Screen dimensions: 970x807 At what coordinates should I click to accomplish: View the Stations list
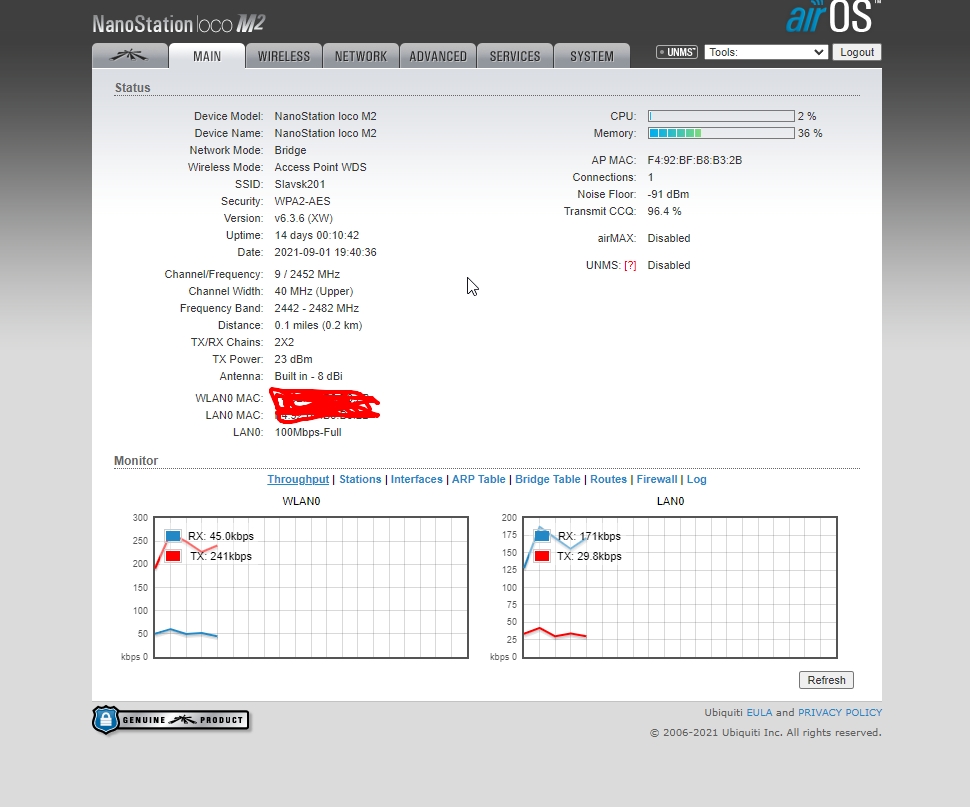click(360, 479)
